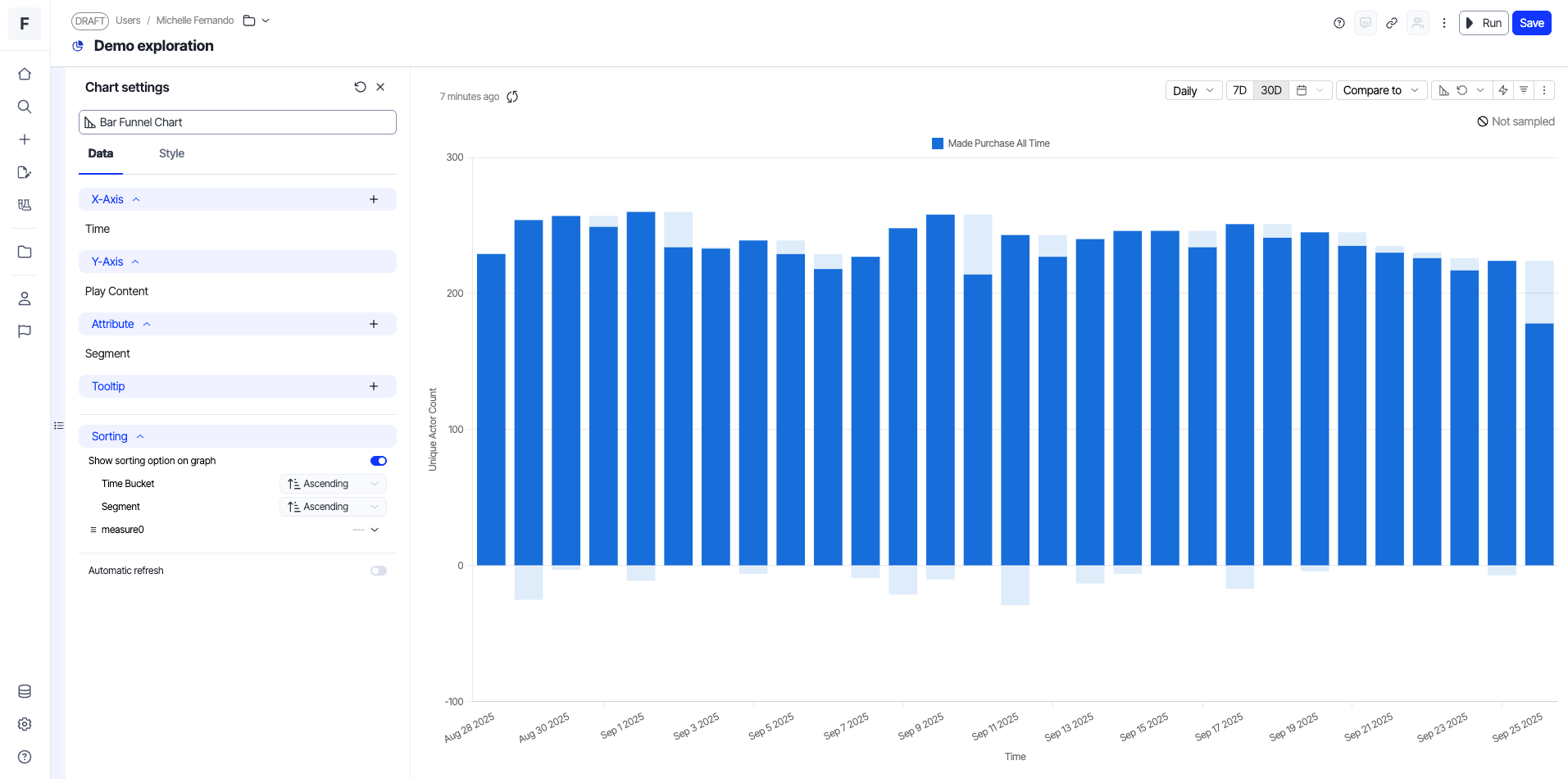Click the database icon in sidebar
Image resolution: width=1568 pixels, height=779 pixels.
click(x=25, y=691)
